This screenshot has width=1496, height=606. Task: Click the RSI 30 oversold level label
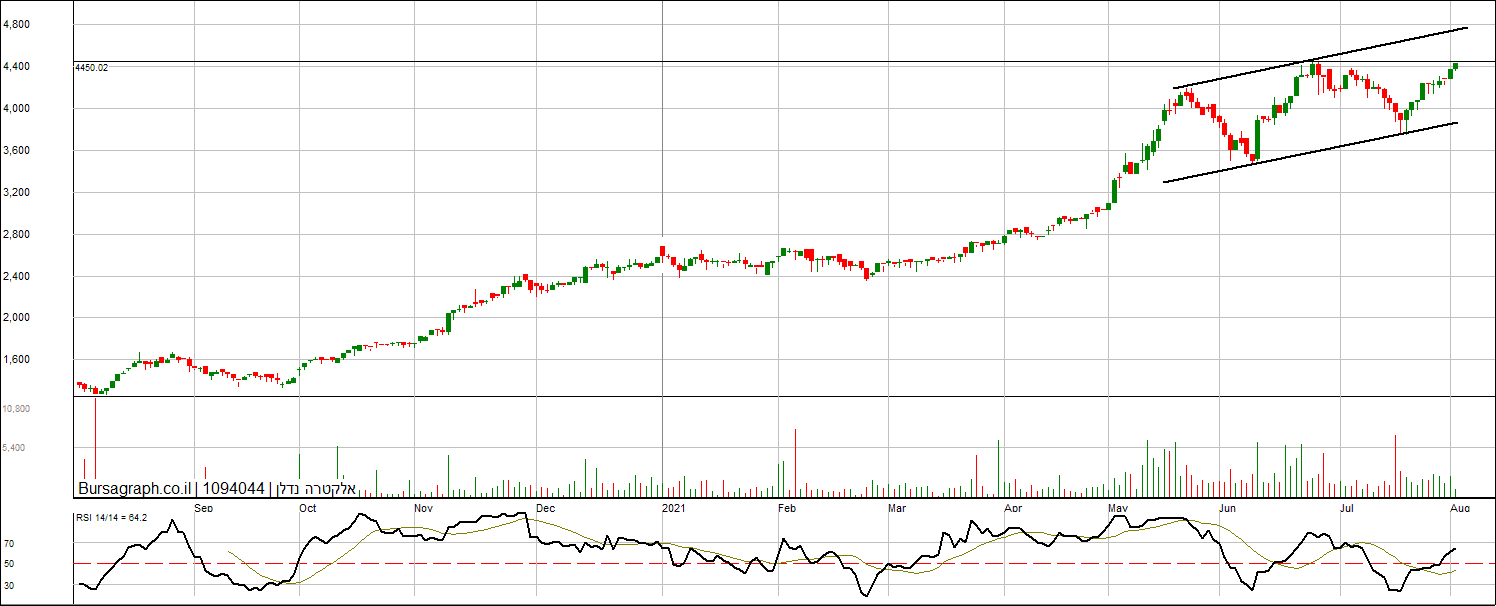point(9,585)
